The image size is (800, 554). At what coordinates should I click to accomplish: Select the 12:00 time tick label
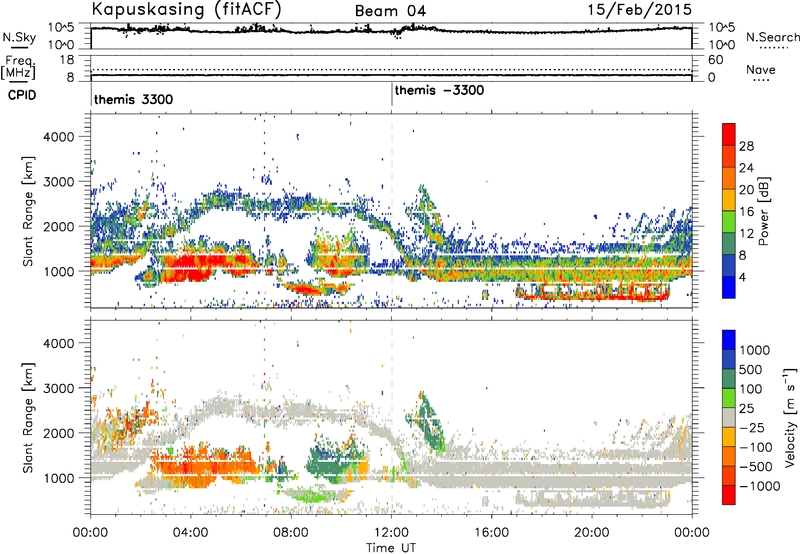391,533
